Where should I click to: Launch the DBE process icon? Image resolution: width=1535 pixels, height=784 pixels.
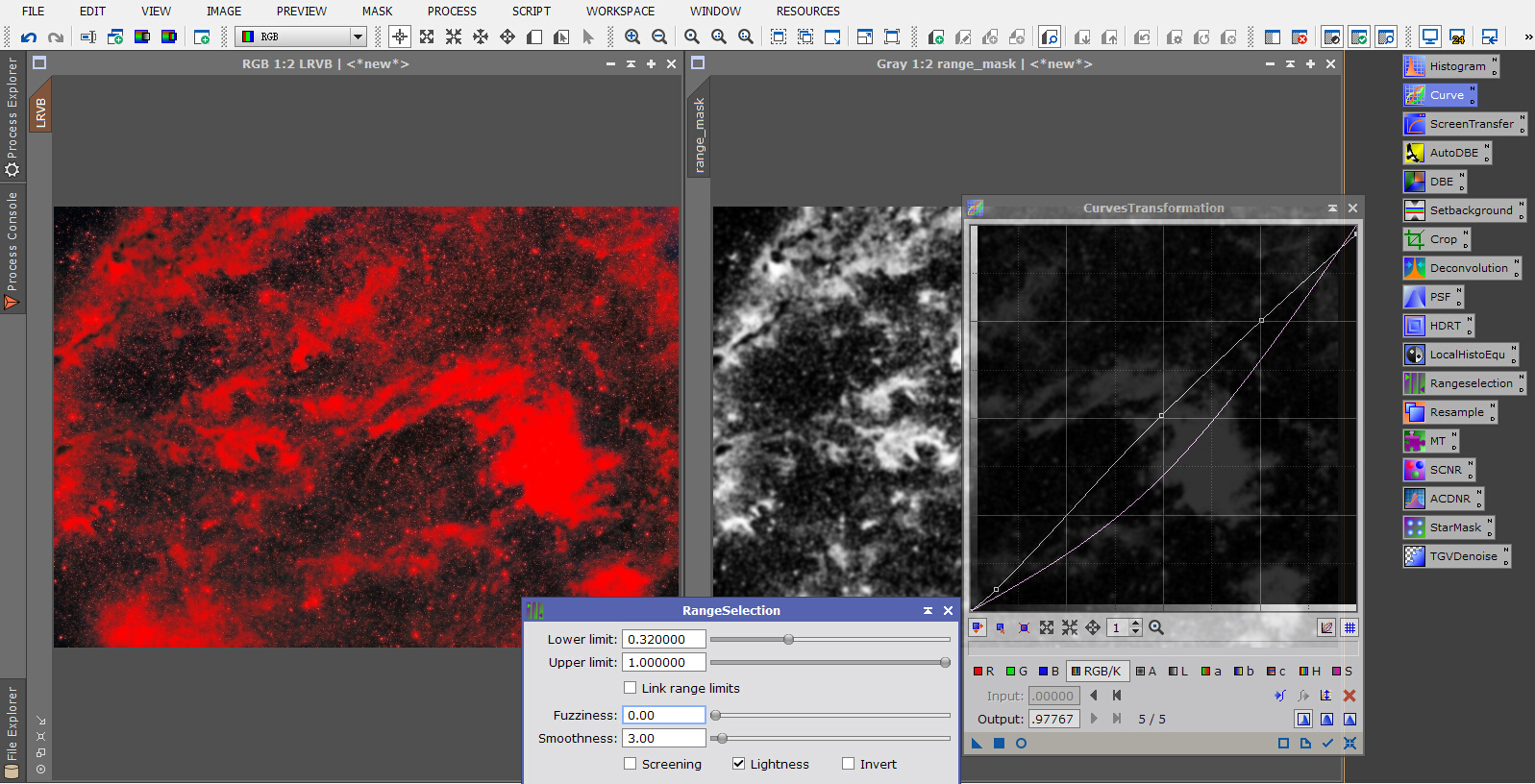pos(1435,182)
